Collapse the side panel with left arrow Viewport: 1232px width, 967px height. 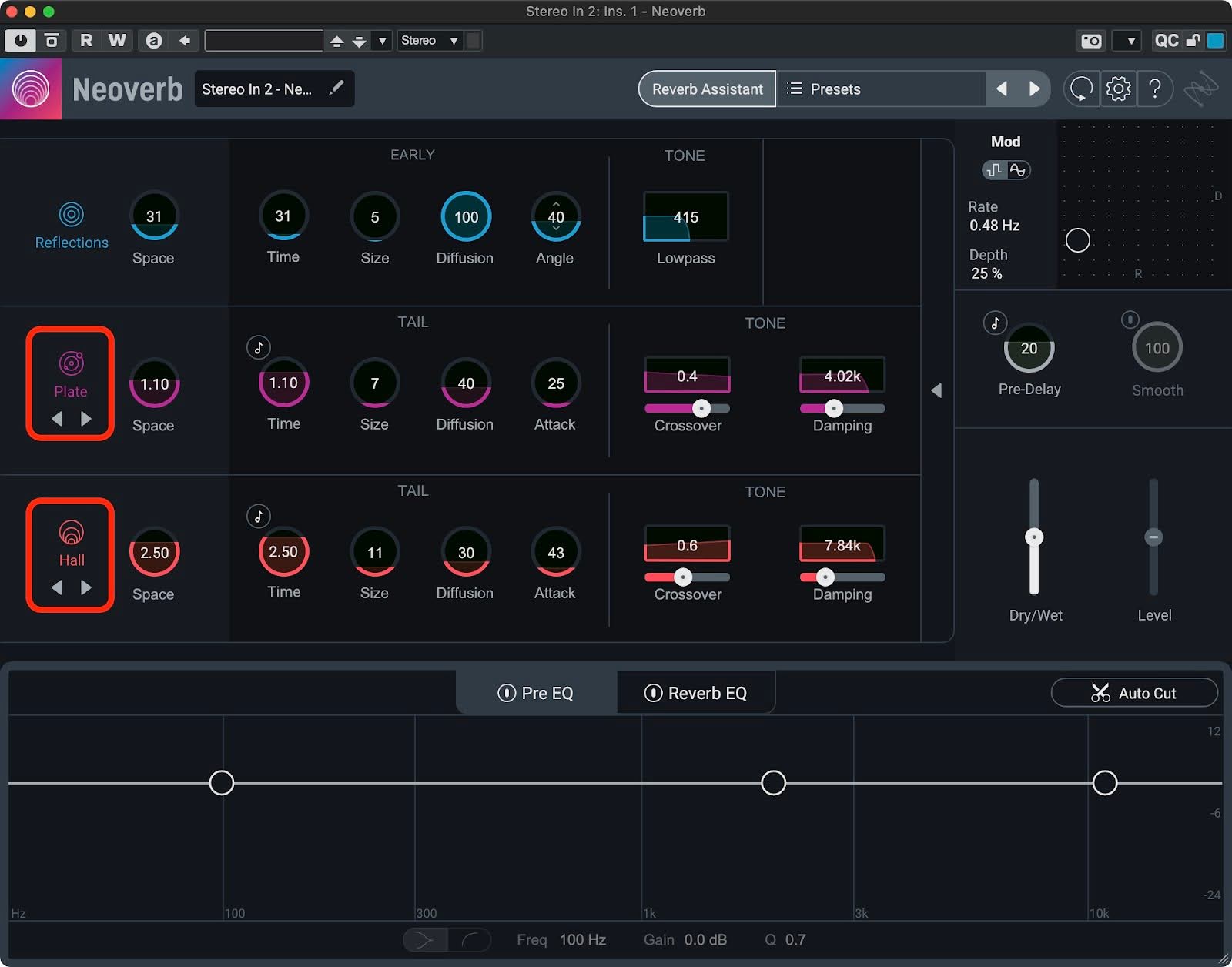coord(936,390)
